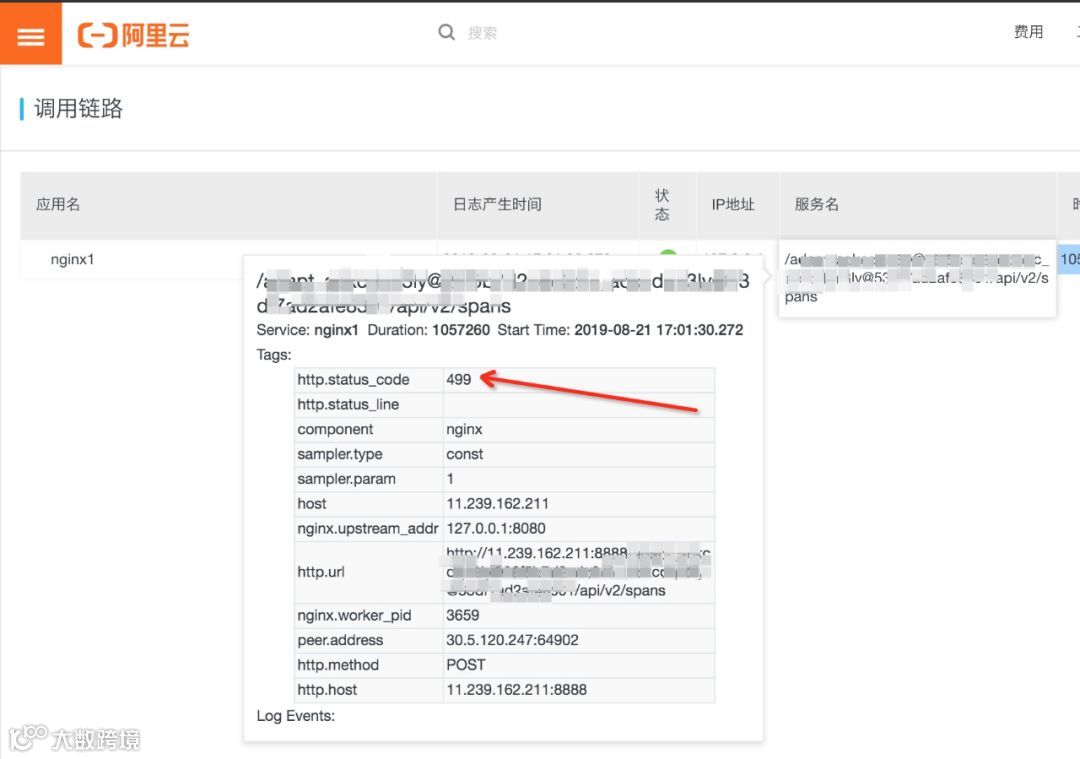This screenshot has height=759, width=1080.
Task: Click the service name tooltip ending in pans
Action: pos(917,278)
